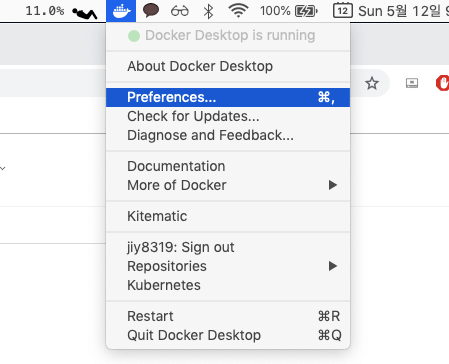Open Preferences… from Docker menu
The height and width of the screenshot is (364, 449).
pos(228,97)
